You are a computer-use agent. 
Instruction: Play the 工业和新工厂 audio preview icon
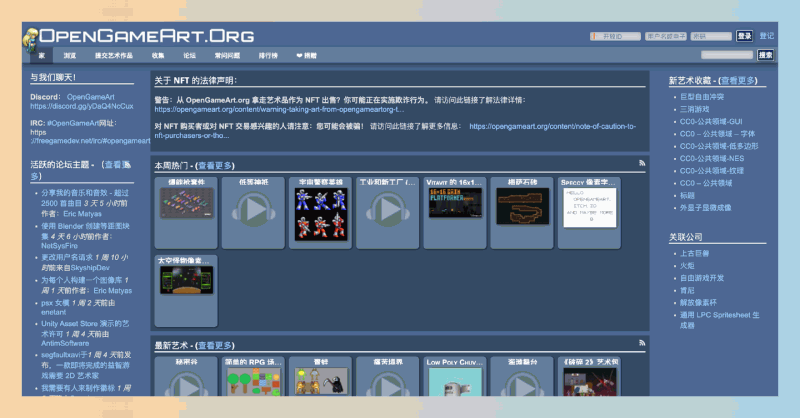click(x=388, y=209)
